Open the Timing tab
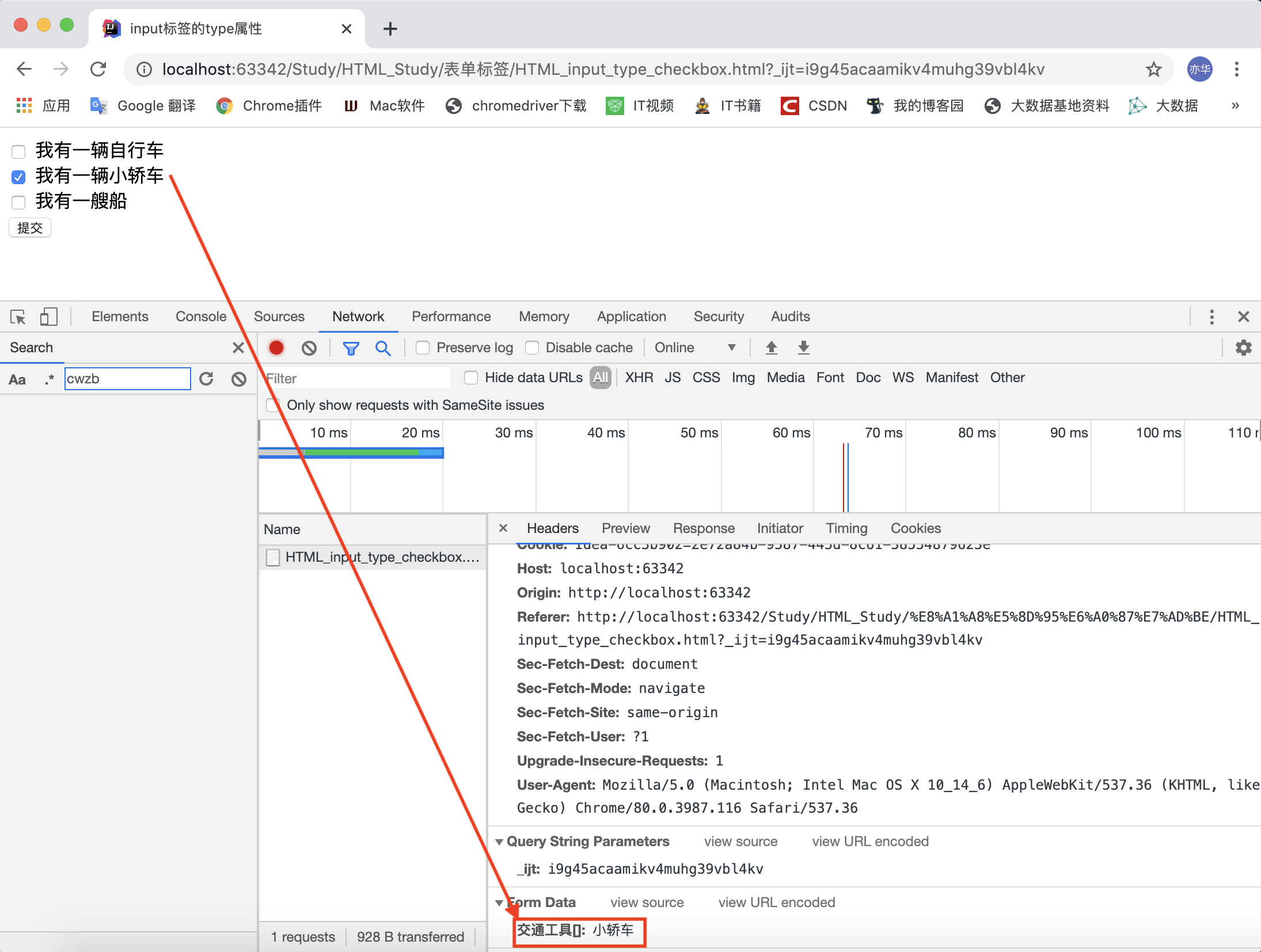 pos(846,528)
